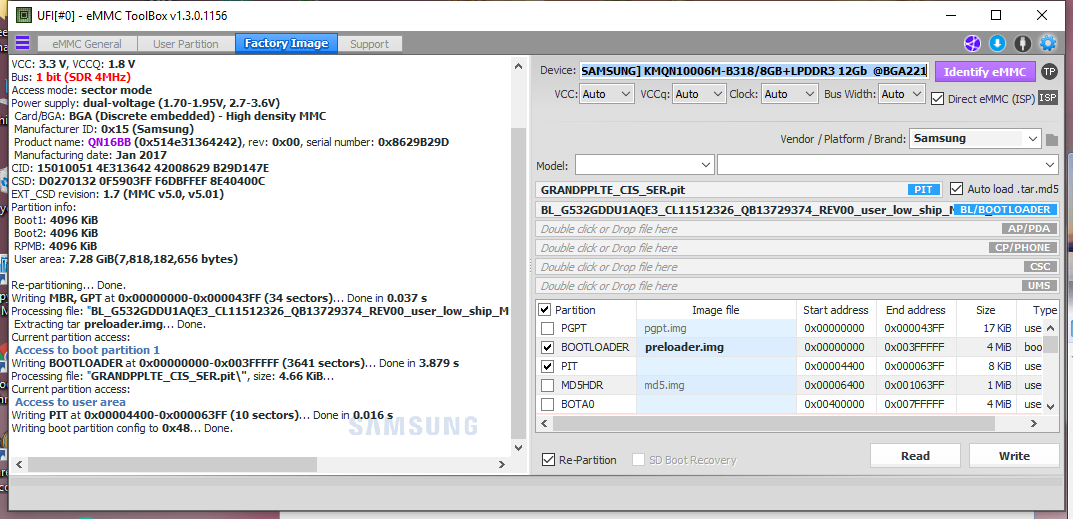Click the CSC badge
The height and width of the screenshot is (519, 1073).
point(1039,267)
